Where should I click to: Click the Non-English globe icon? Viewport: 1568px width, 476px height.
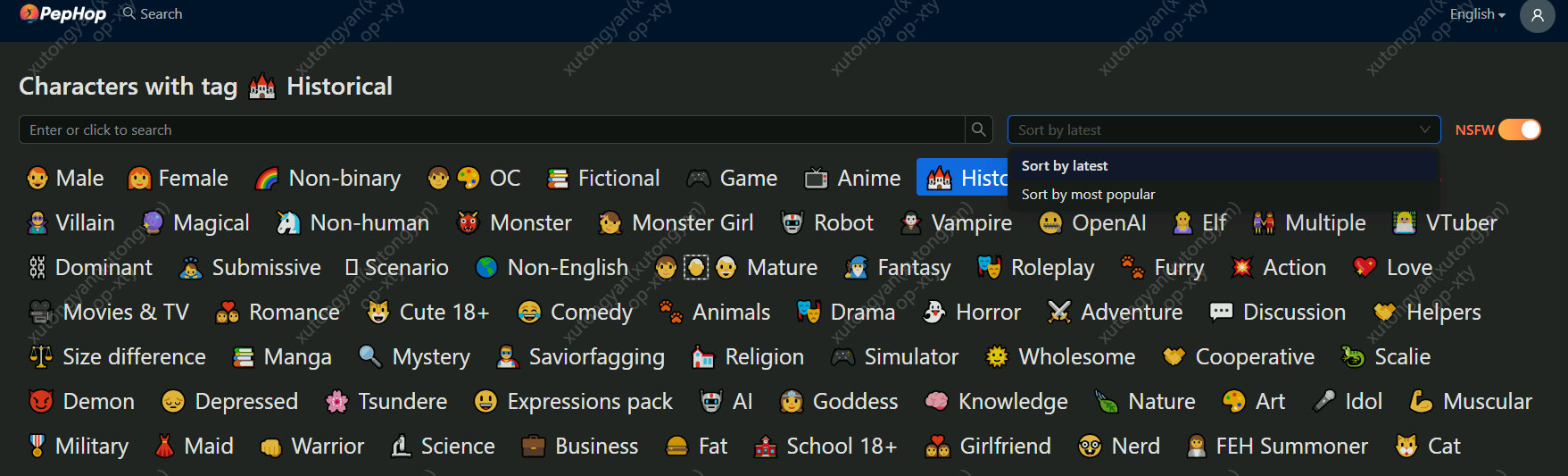[486, 267]
